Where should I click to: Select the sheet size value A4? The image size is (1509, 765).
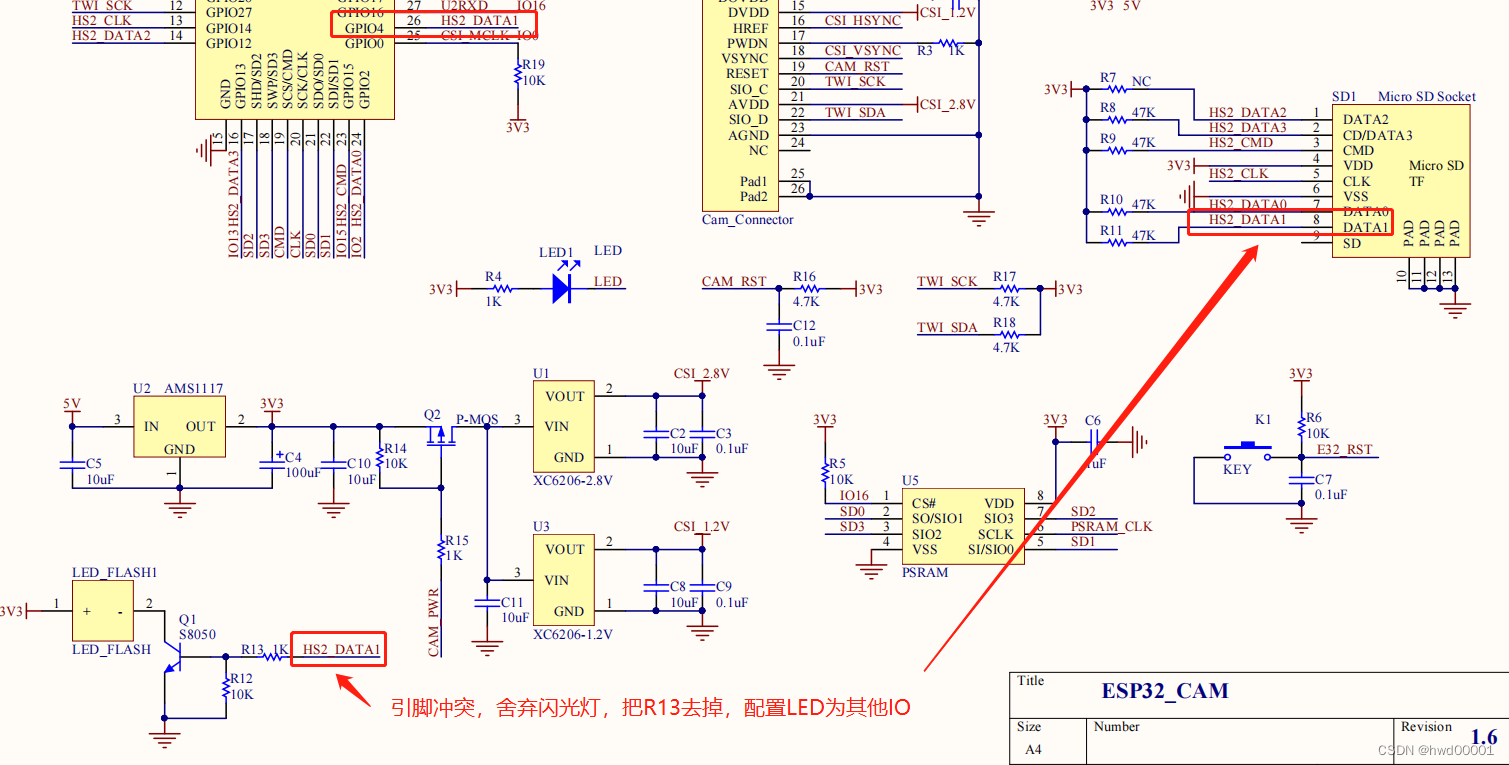pos(1033,749)
